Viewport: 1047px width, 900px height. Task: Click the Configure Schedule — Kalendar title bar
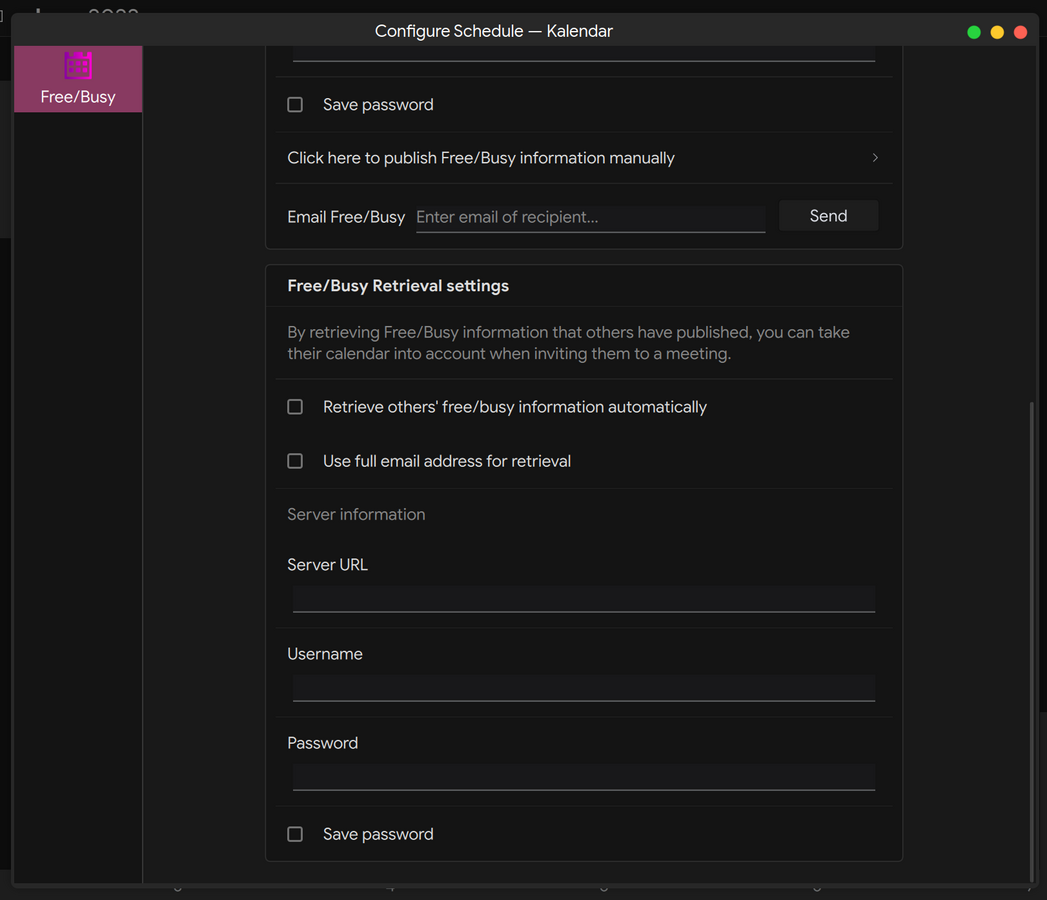[494, 31]
